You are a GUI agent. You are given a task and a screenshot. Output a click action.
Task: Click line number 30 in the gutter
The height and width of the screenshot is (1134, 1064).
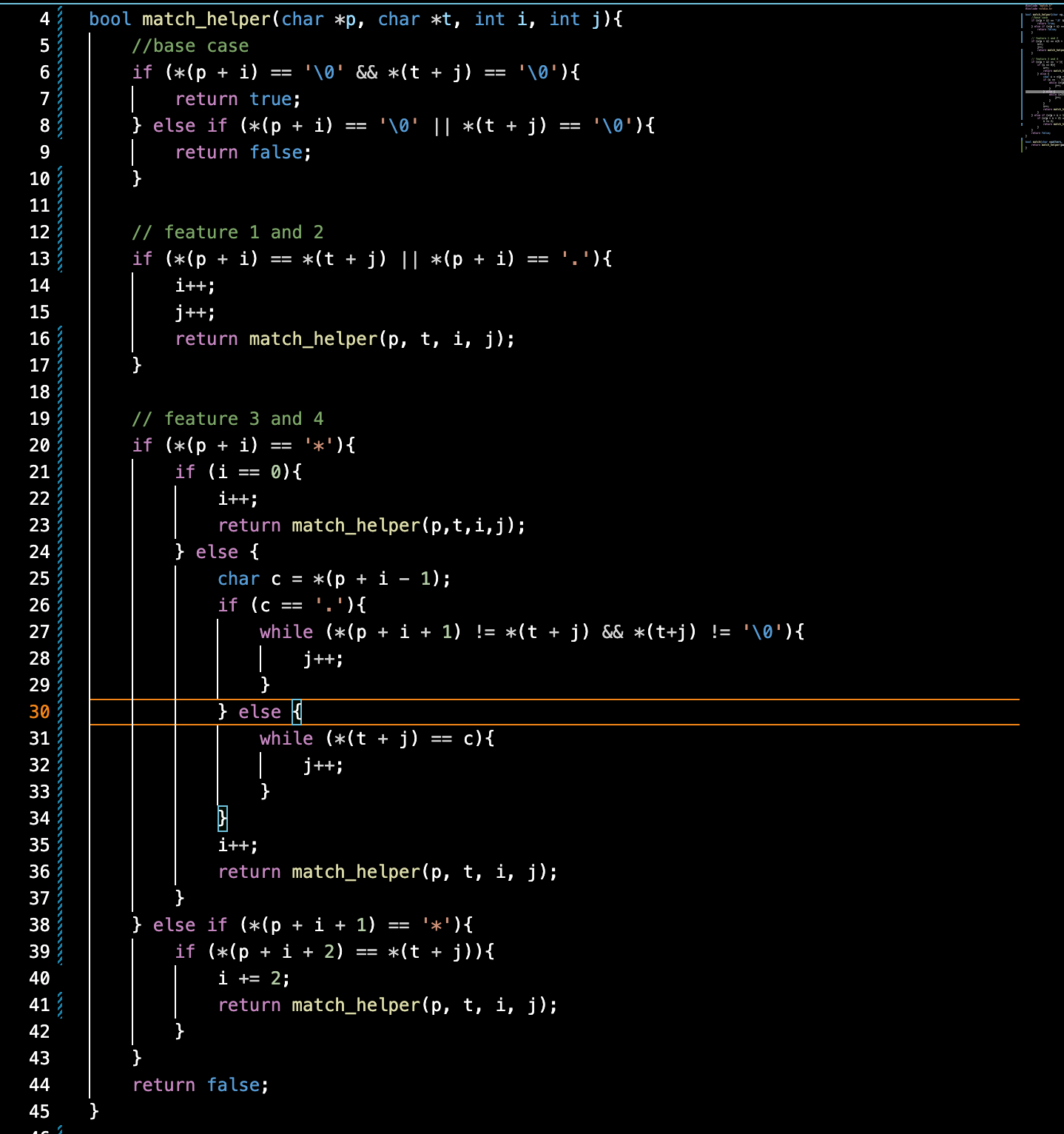39,712
